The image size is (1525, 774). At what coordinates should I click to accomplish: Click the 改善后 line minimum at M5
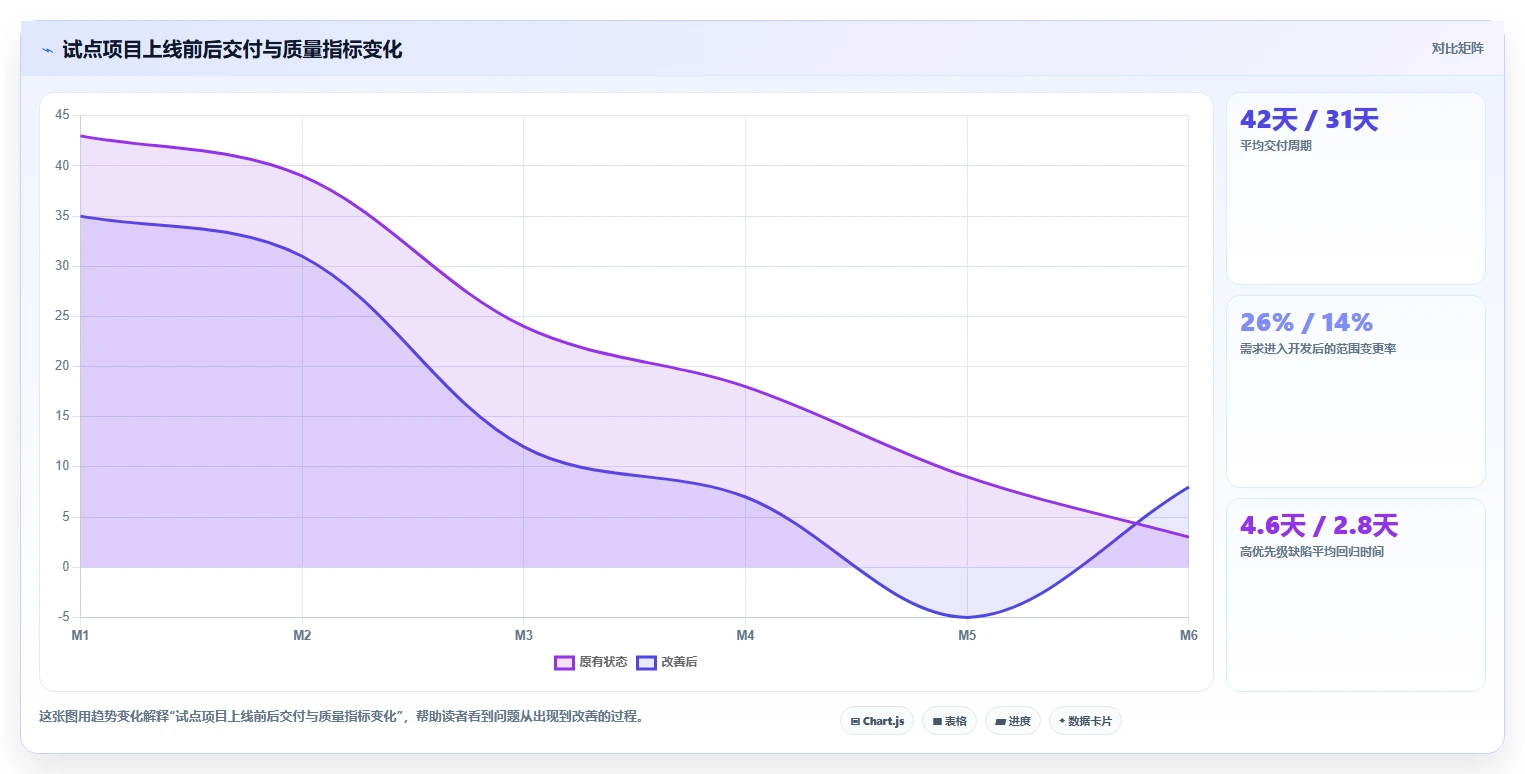pyautogui.click(x=967, y=617)
